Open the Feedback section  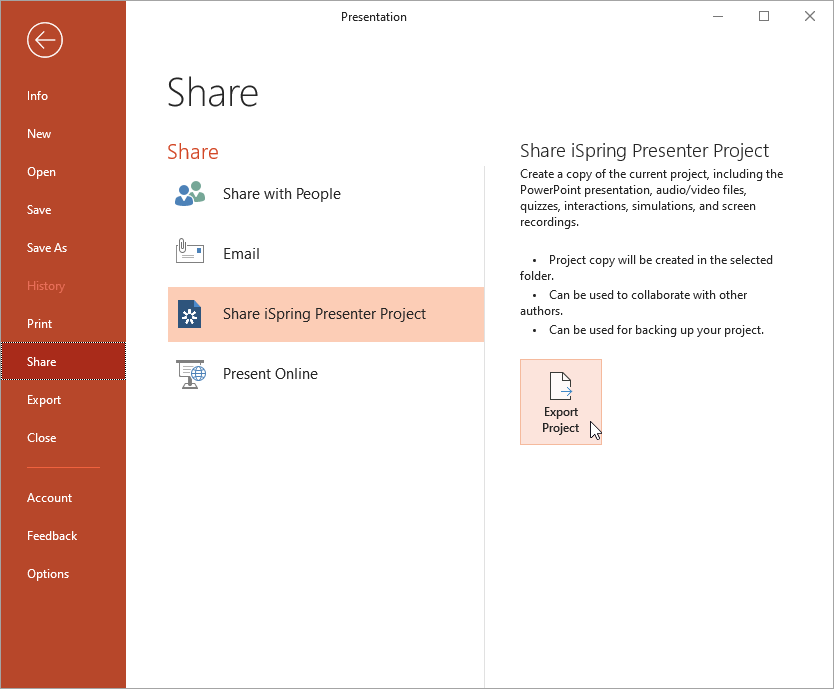[52, 536]
